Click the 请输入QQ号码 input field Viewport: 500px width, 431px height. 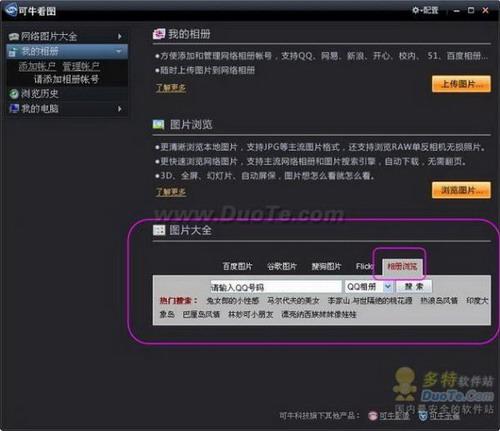tap(276, 287)
